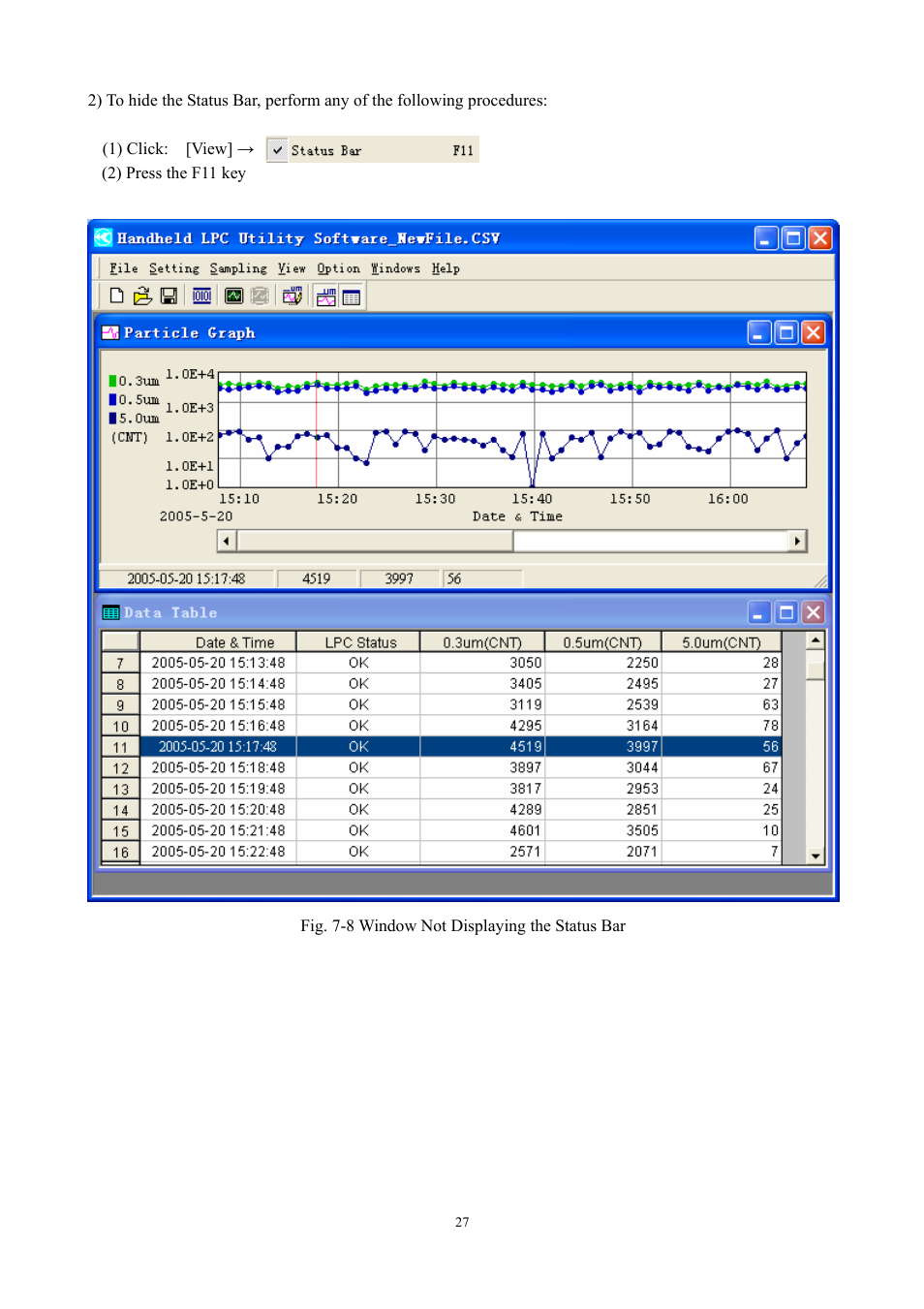The height and width of the screenshot is (1309, 924).
Task: Click the Date & Time column header
Action: [218, 641]
